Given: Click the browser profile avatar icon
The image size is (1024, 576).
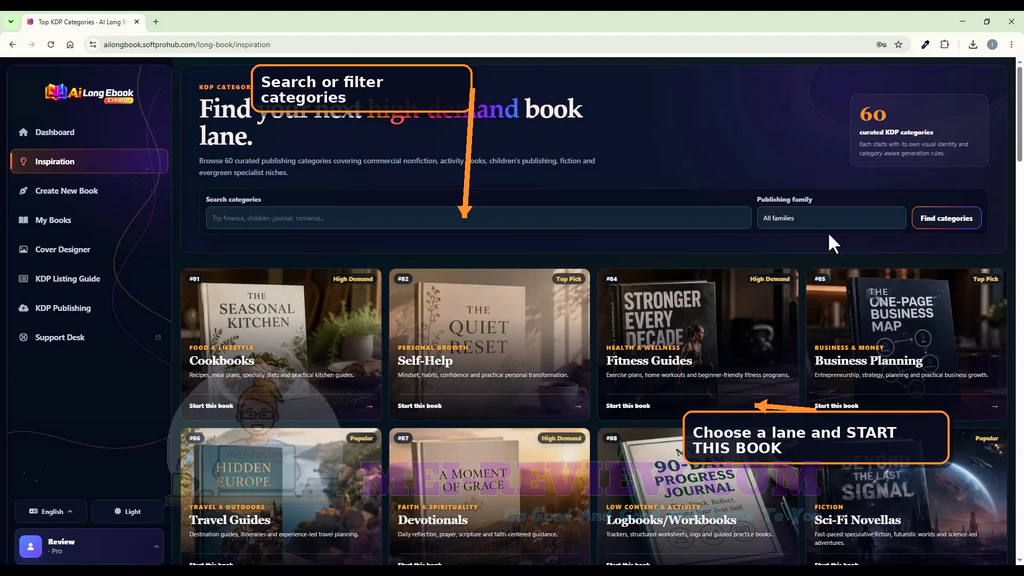Looking at the screenshot, I should point(992,44).
